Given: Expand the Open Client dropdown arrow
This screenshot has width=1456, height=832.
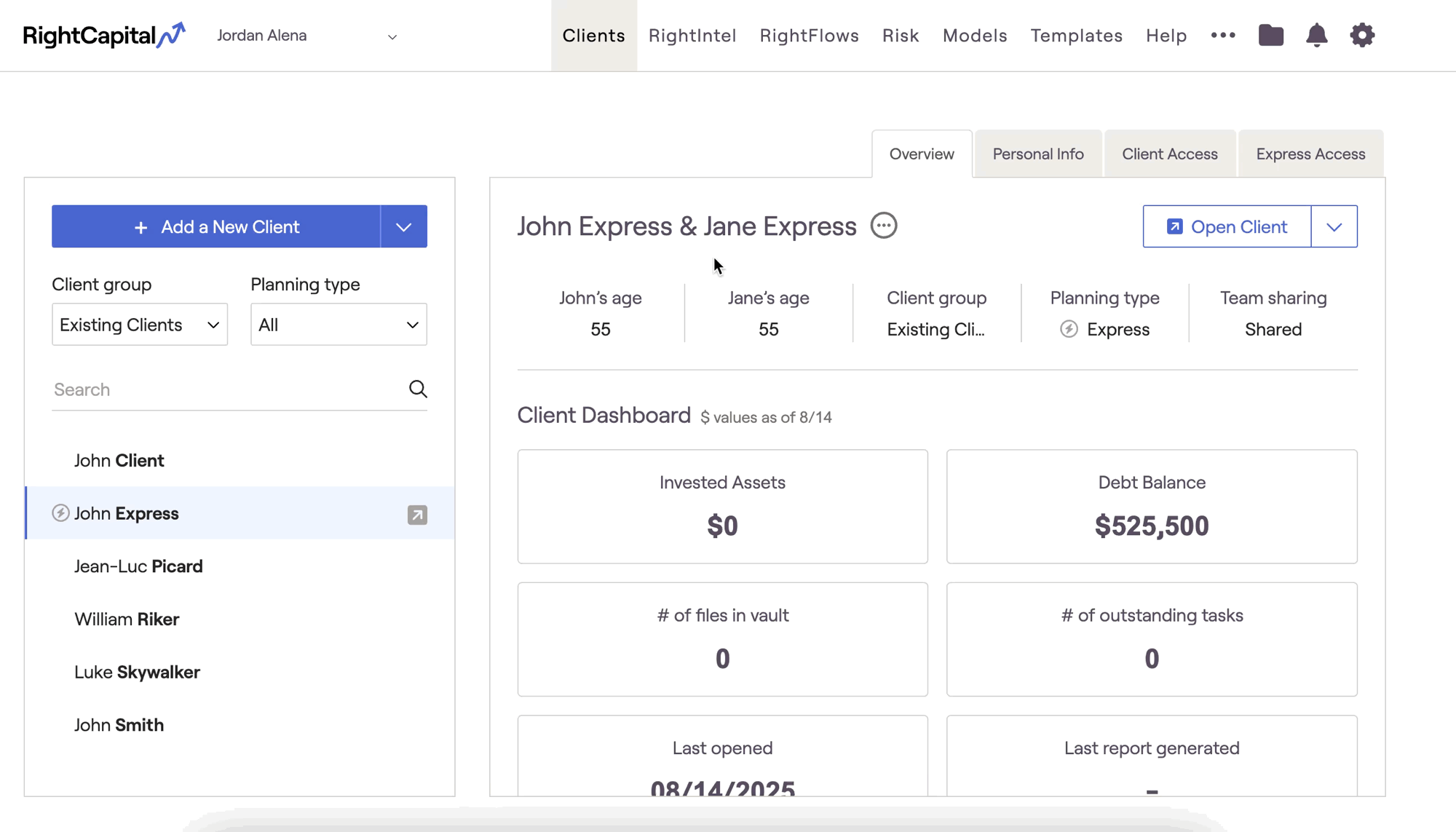Looking at the screenshot, I should [x=1334, y=226].
